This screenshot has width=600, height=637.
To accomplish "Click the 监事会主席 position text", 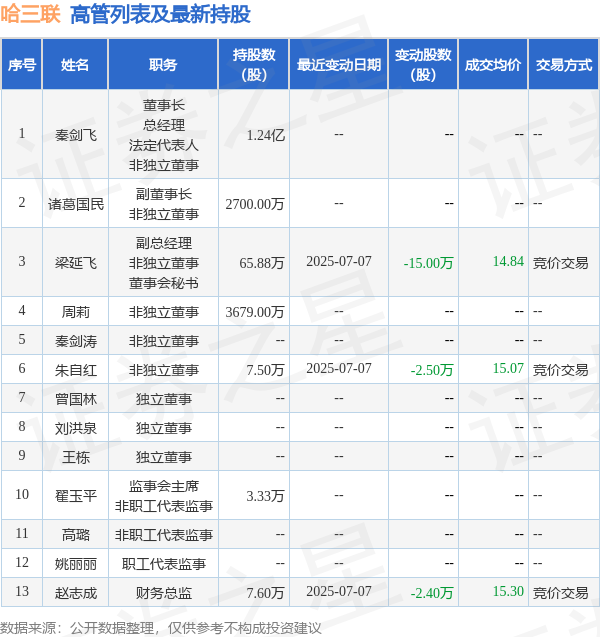I will (x=164, y=486).
